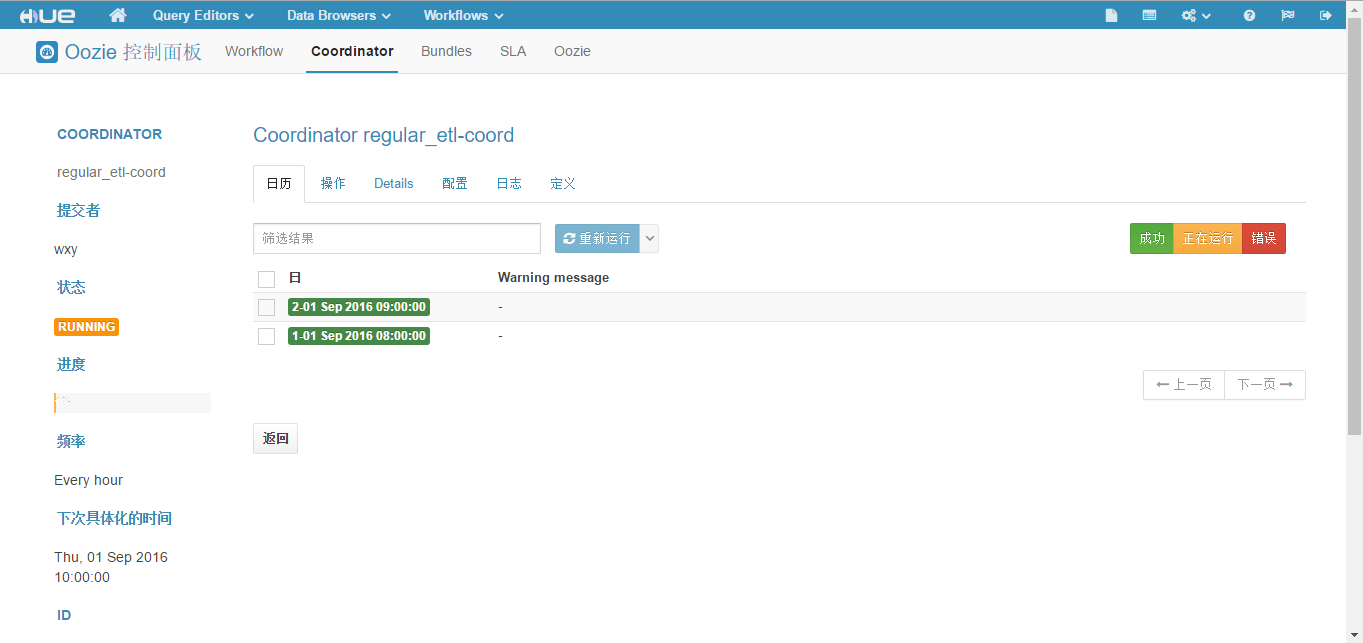Open the job browser icon in top bar
Screen dimensions: 1363x643
[x=1150, y=15]
